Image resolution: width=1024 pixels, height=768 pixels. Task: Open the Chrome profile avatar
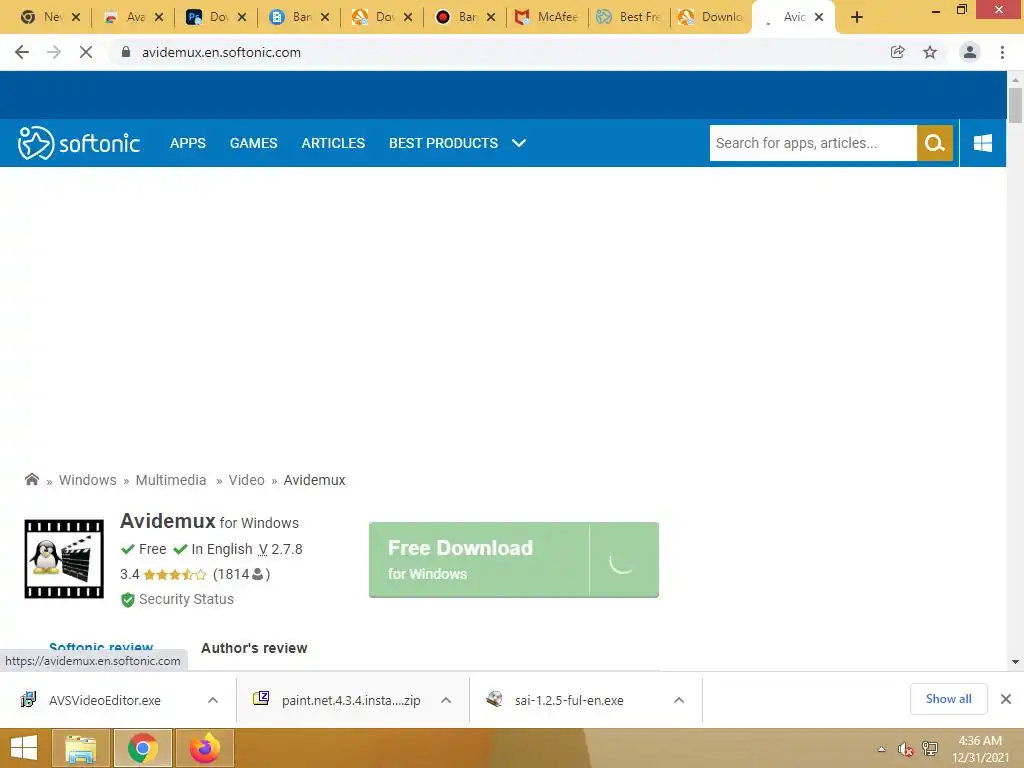tap(970, 52)
